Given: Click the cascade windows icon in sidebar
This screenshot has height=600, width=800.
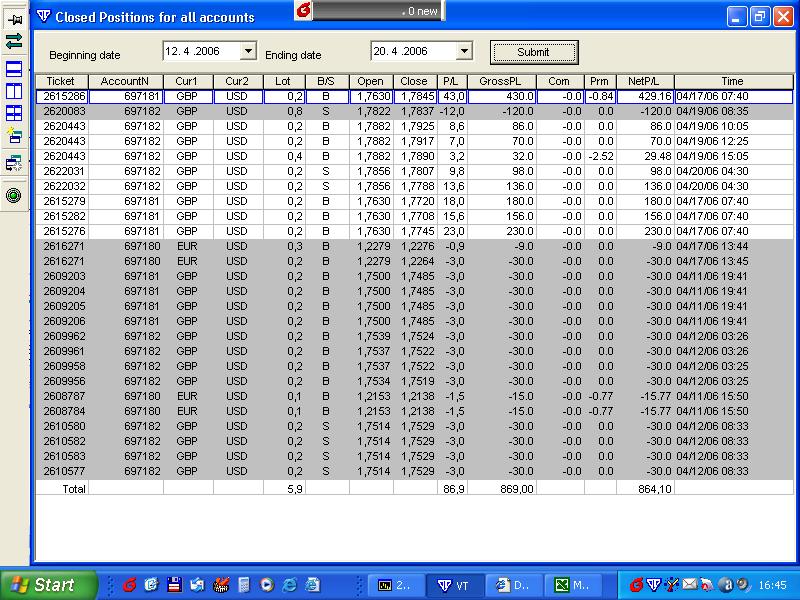Looking at the screenshot, I should pos(14,163).
